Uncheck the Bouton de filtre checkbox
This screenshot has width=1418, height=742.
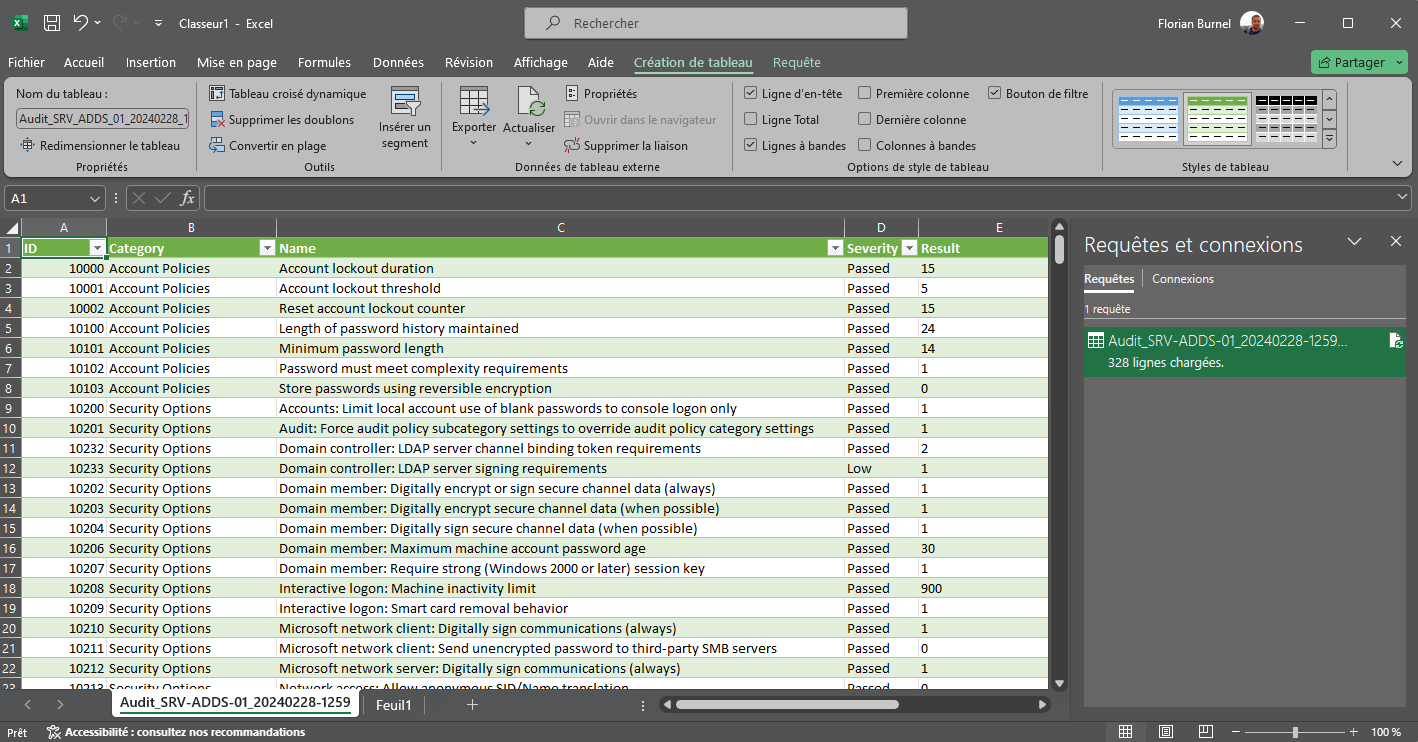[994, 94]
